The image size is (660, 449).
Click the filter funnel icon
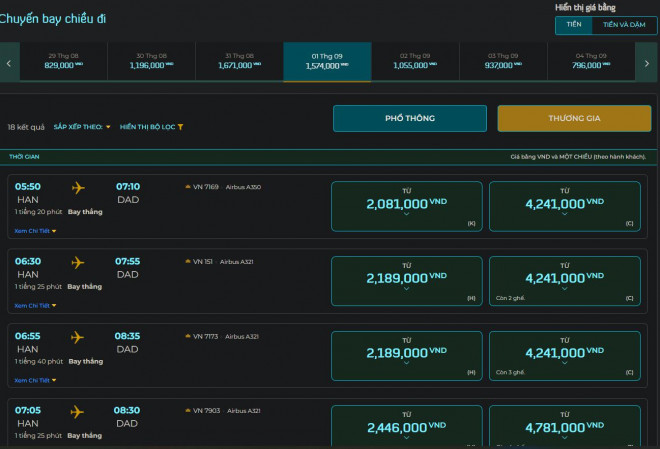pos(180,128)
